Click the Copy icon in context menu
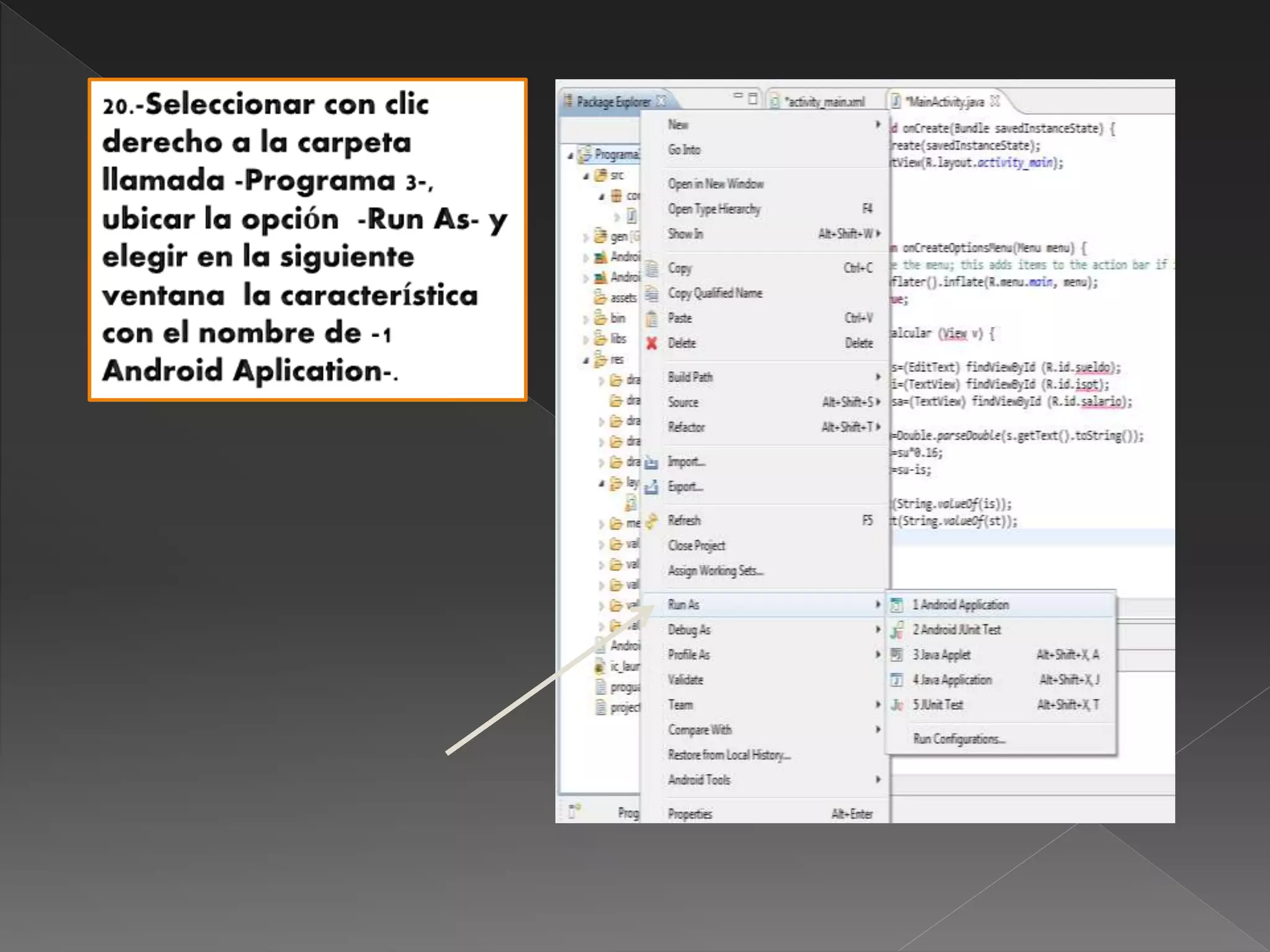1270x952 pixels. [652, 268]
